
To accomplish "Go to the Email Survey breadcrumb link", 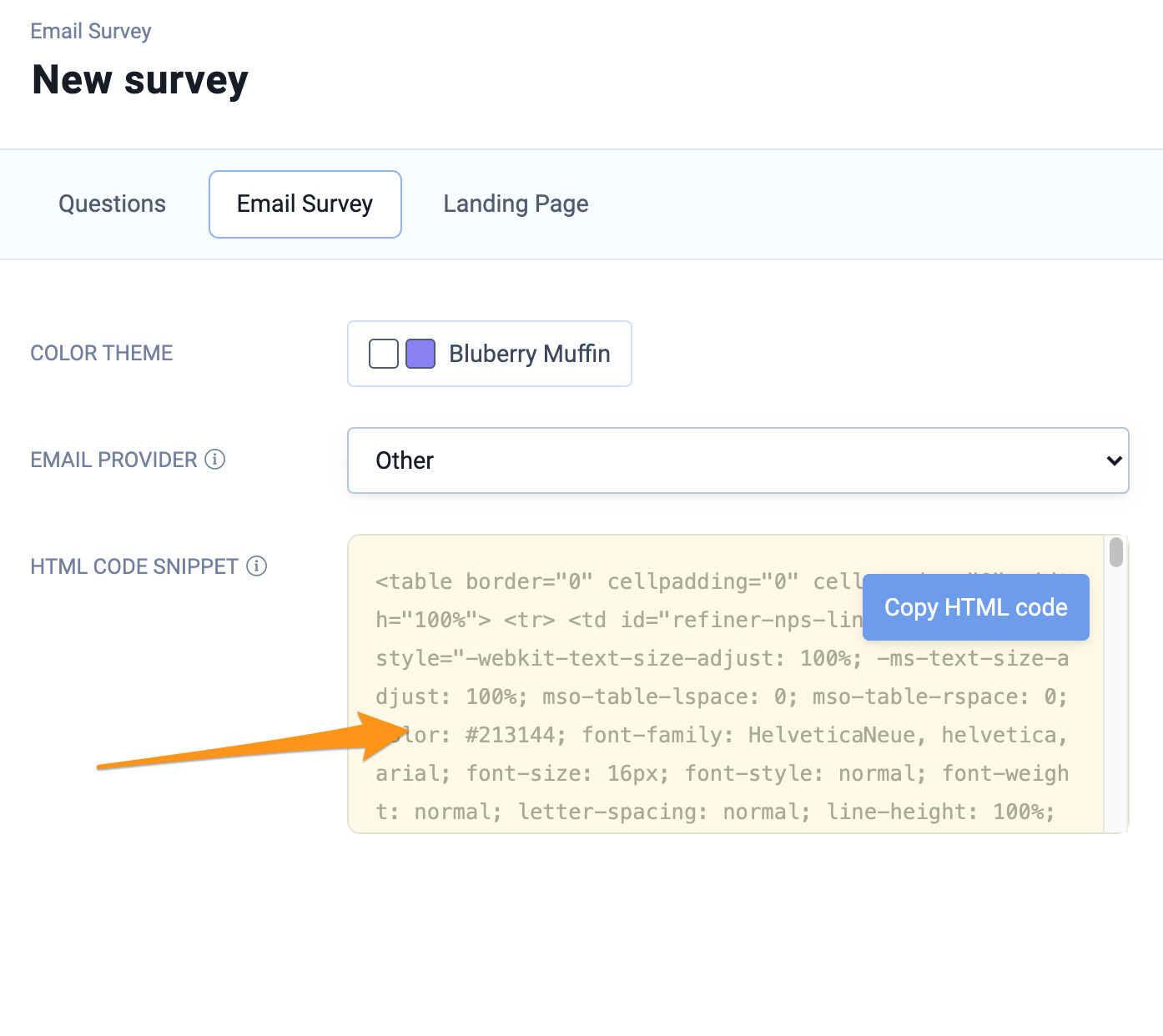I will [x=91, y=32].
